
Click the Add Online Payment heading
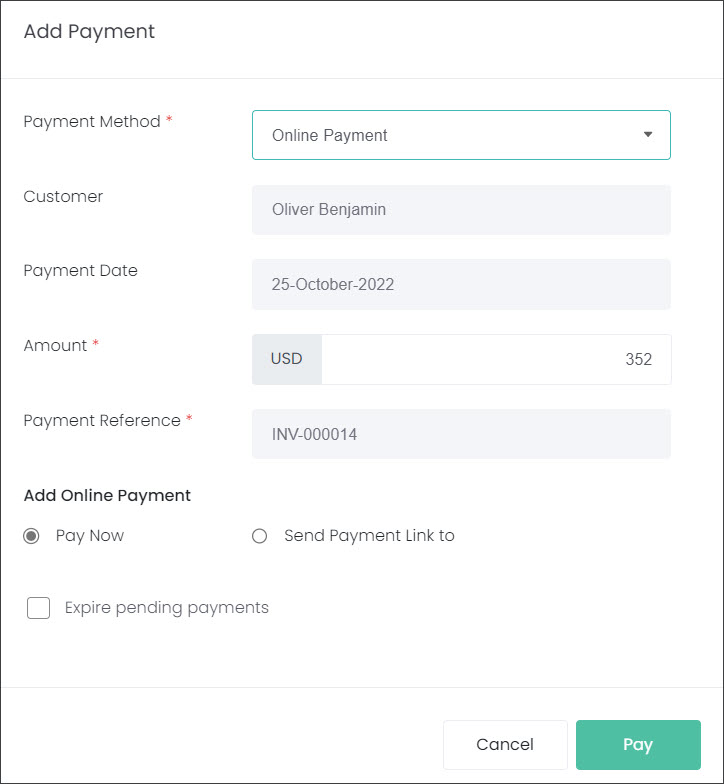[107, 496]
